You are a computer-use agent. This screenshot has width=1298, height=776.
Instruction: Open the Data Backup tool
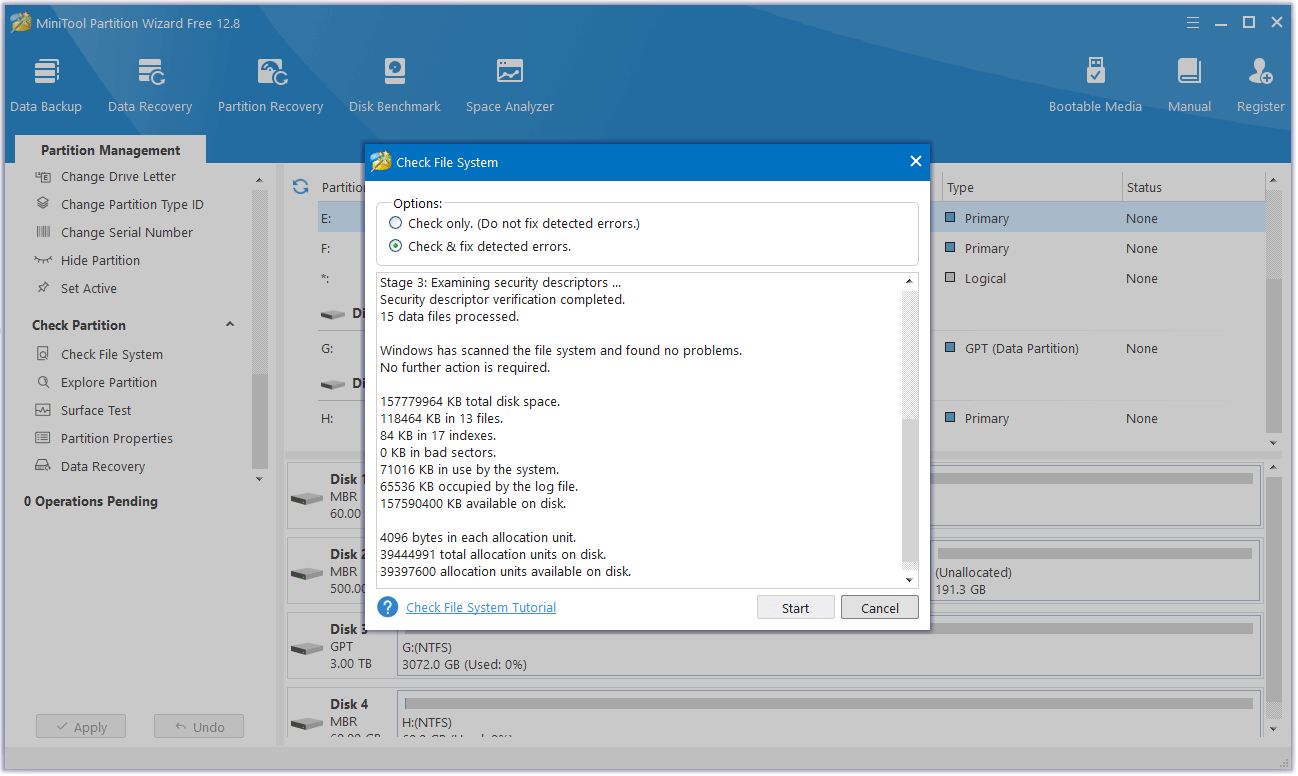click(46, 86)
